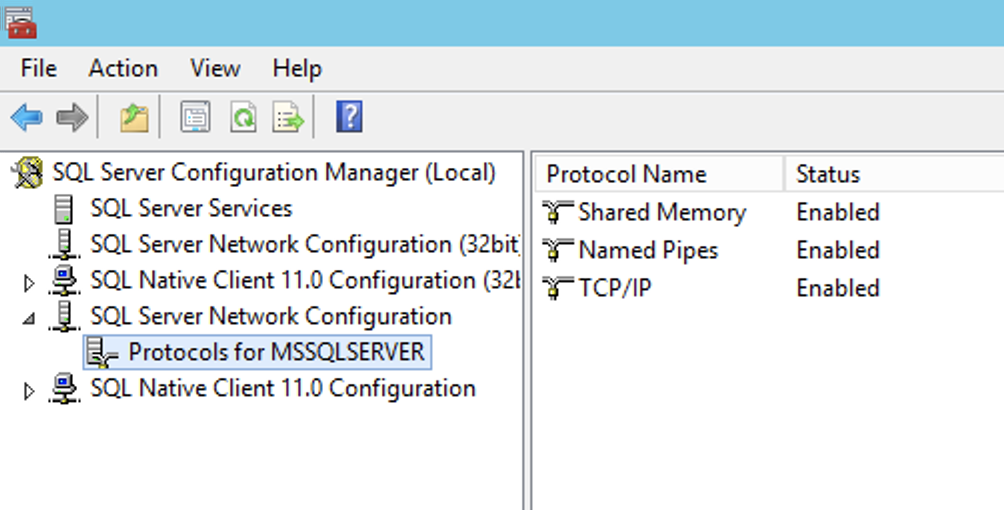1004x510 pixels.
Task: Open the View menu
Action: coord(215,69)
